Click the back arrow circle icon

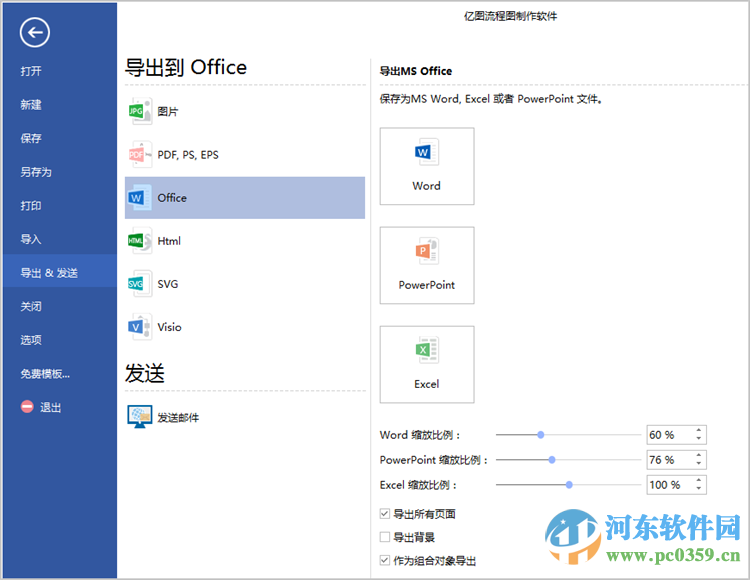(34, 33)
